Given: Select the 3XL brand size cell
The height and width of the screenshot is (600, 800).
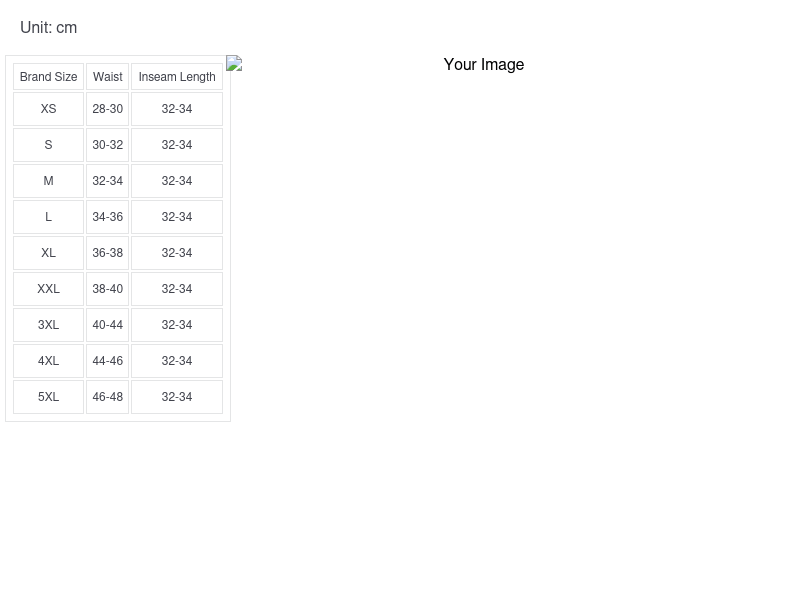Looking at the screenshot, I should pyautogui.click(x=48, y=325).
